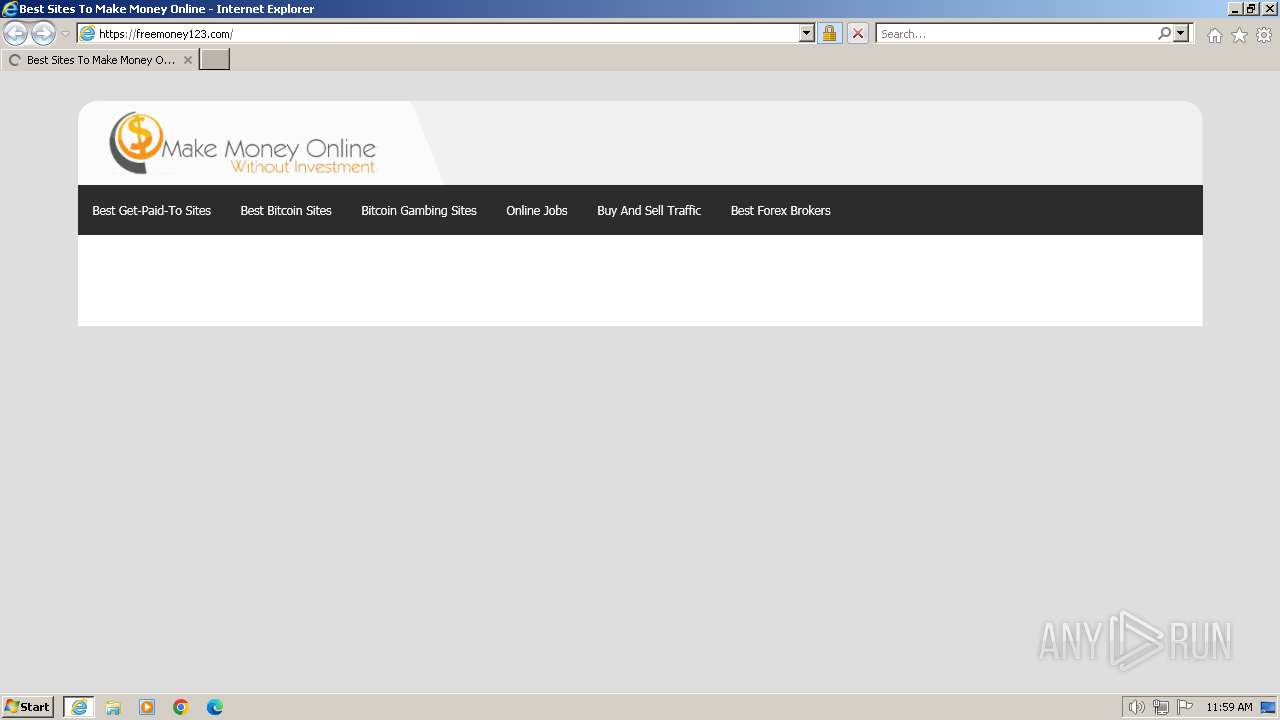Click the Internet Explorer page icon in address bar
This screenshot has width=1280, height=720.
pos(87,34)
